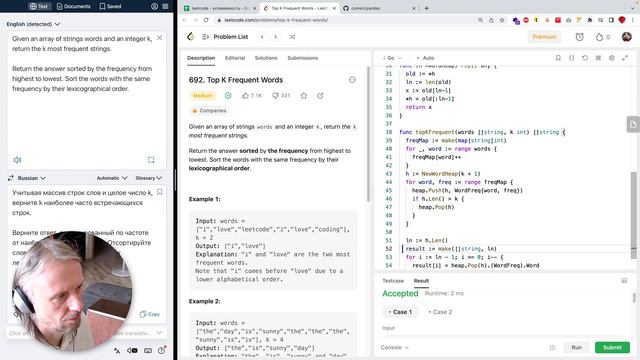640x360 pixels.
Task: Switch to the first leetcode spreadsheet tab
Action: coord(219,8)
